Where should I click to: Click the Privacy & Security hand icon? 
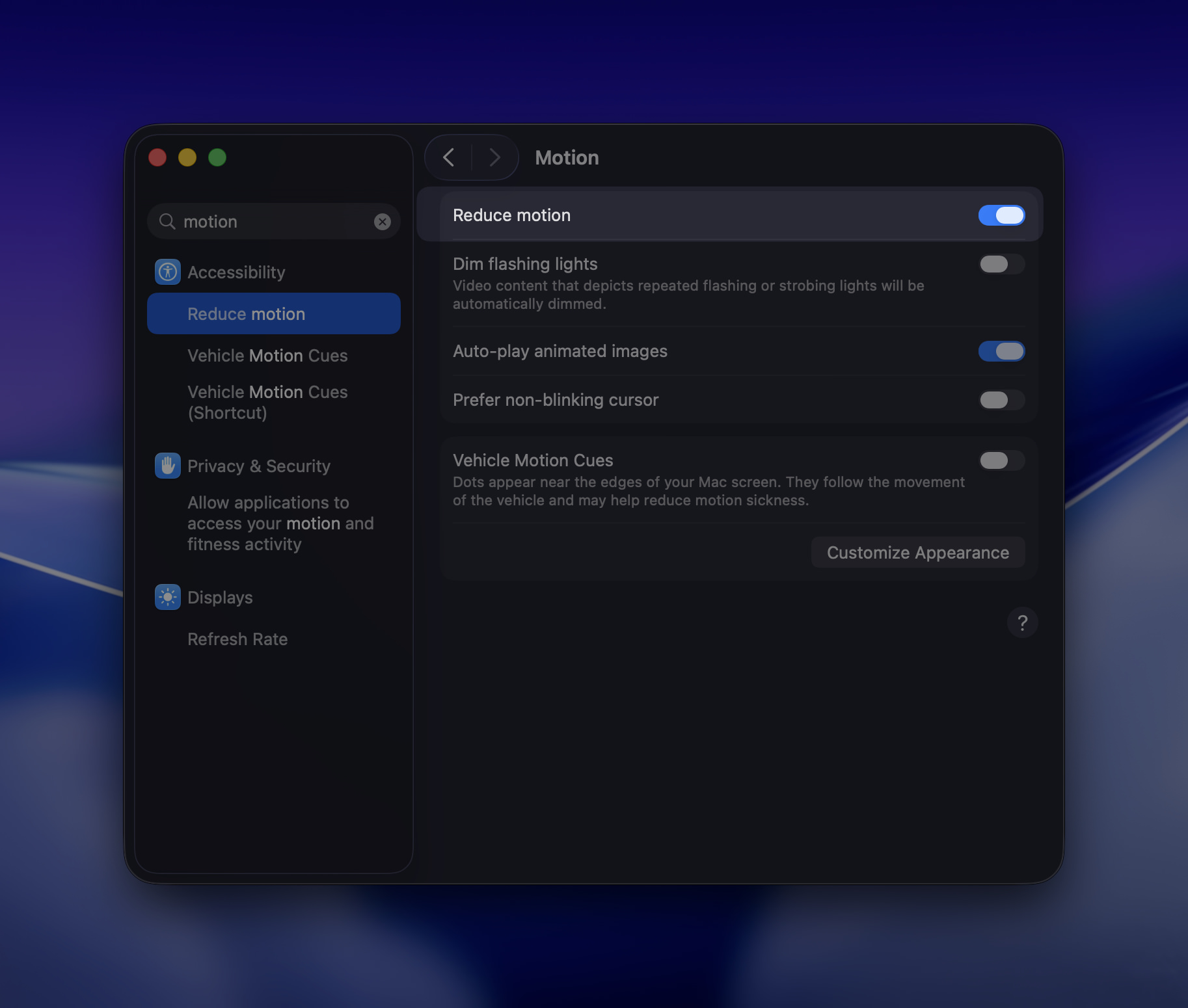(168, 466)
